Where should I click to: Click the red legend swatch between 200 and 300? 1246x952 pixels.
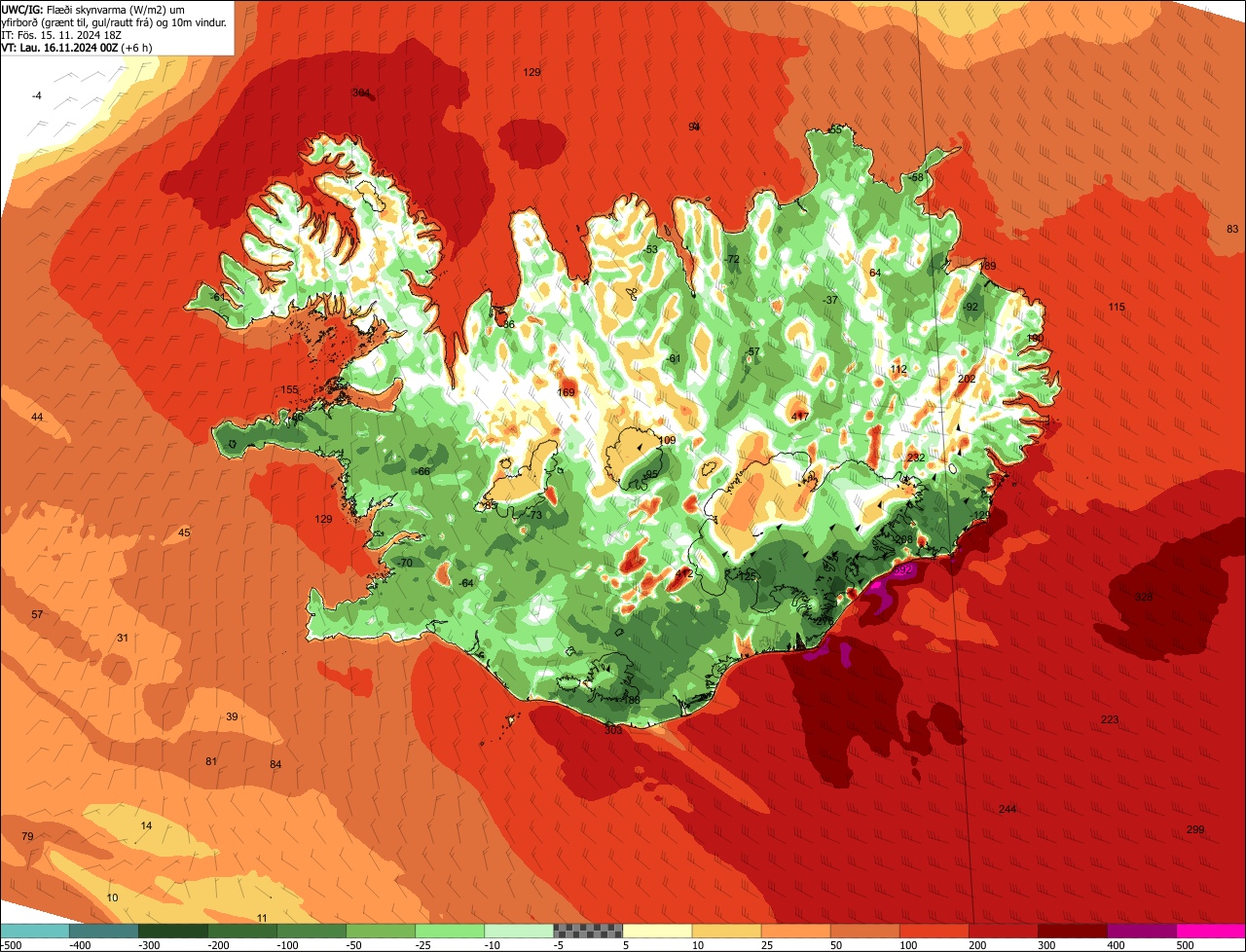pyautogui.click(x=1004, y=932)
